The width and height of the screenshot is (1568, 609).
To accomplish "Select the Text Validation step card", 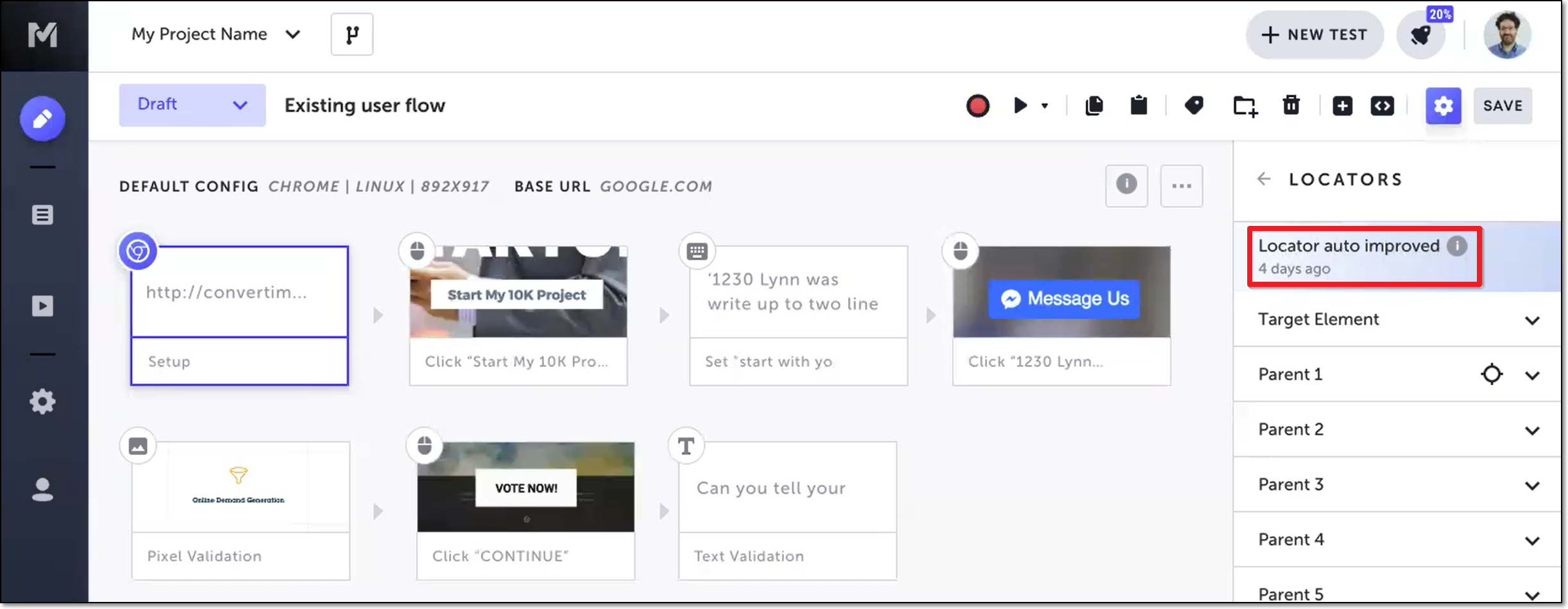I will [788, 511].
